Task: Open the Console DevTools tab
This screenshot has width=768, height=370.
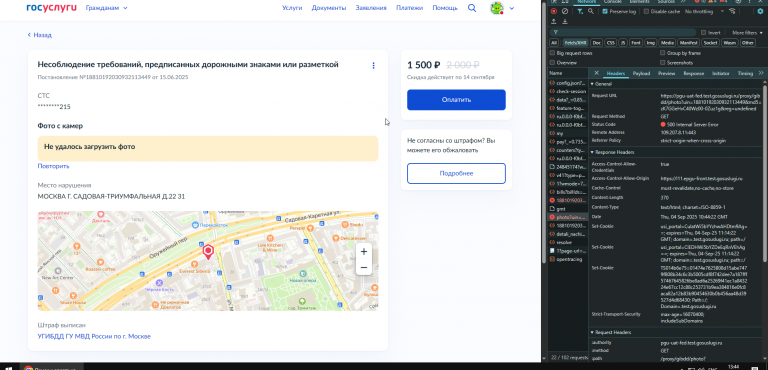Action: (x=613, y=1)
